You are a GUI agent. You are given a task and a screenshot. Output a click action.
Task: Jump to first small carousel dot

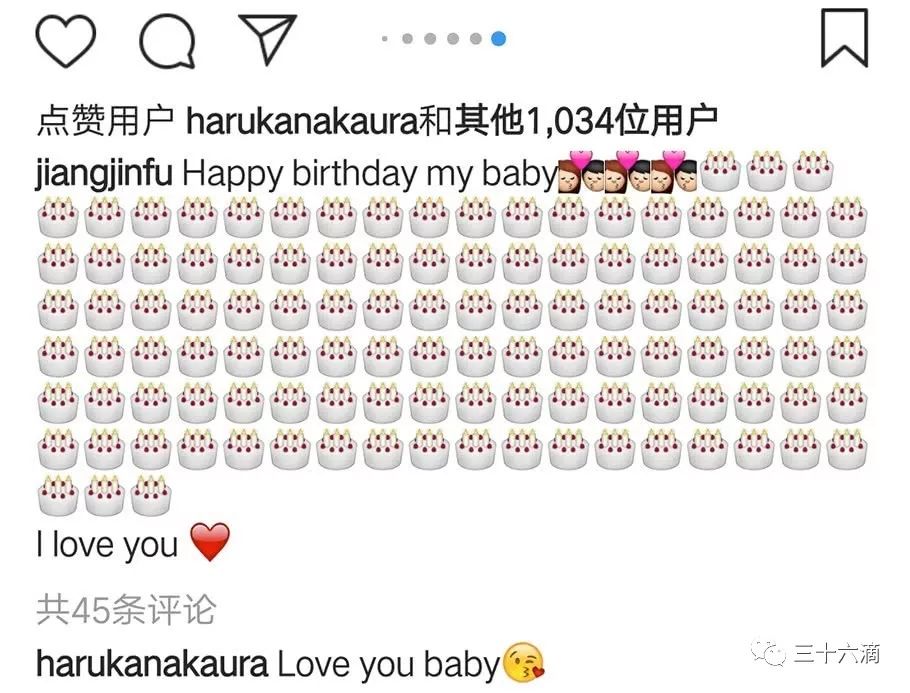pyautogui.click(x=385, y=39)
